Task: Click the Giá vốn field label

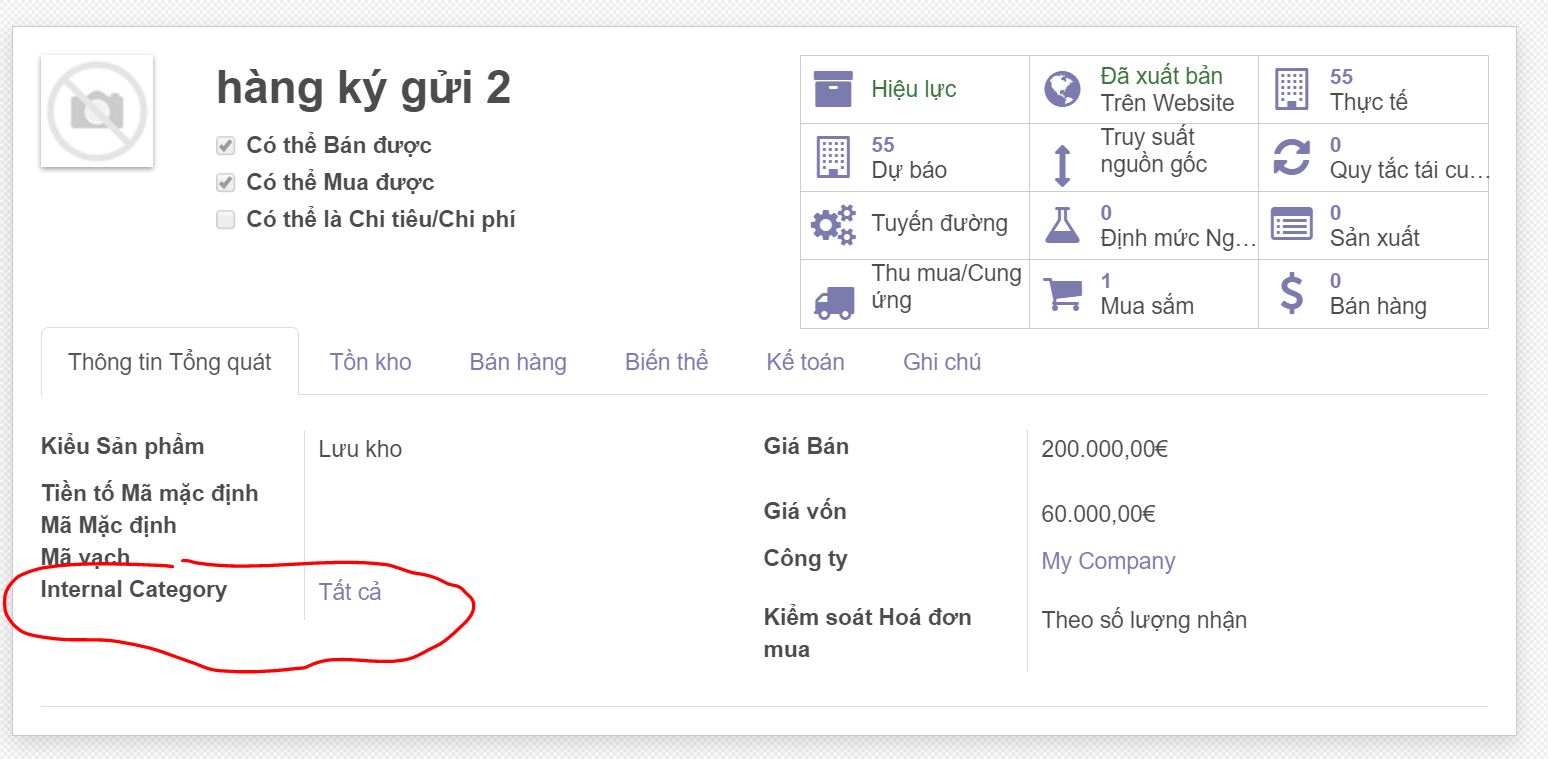Action: tap(805, 511)
